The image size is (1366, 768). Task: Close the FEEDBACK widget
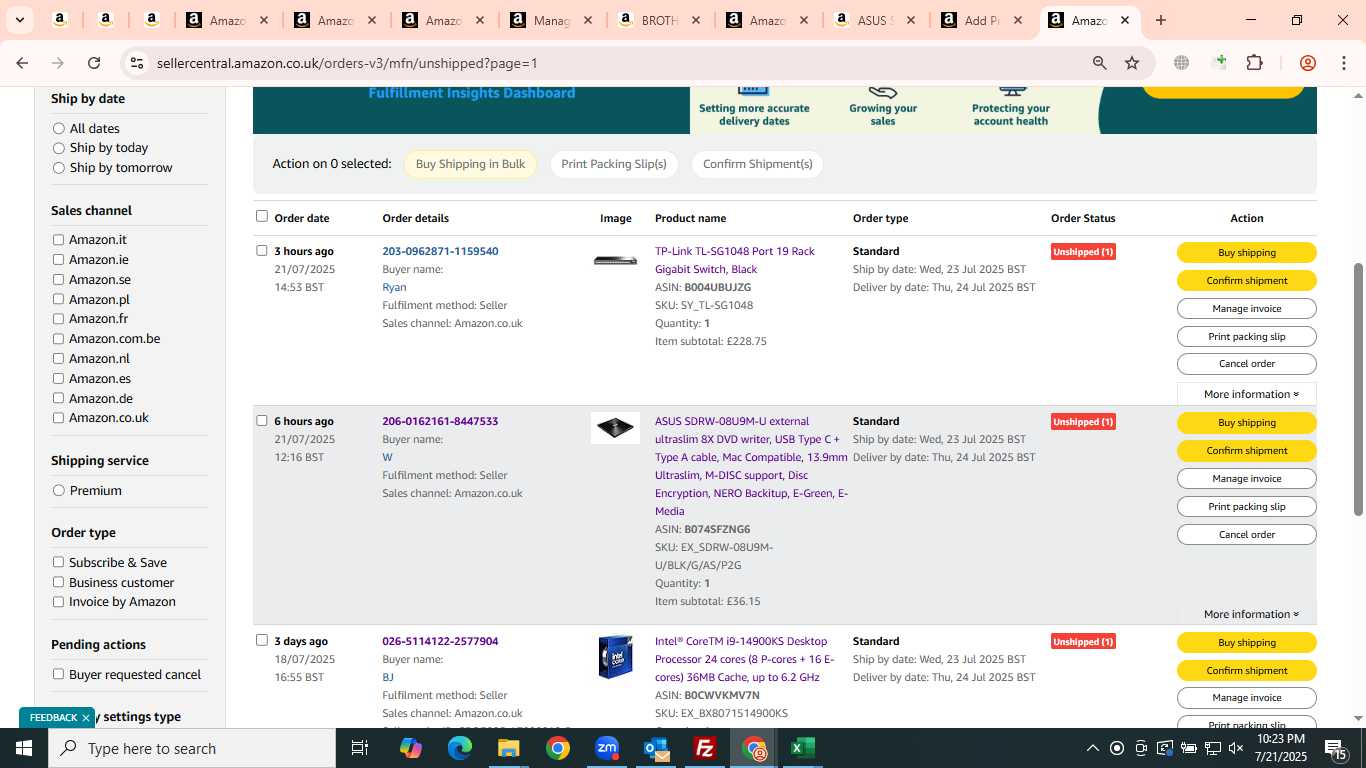point(86,718)
